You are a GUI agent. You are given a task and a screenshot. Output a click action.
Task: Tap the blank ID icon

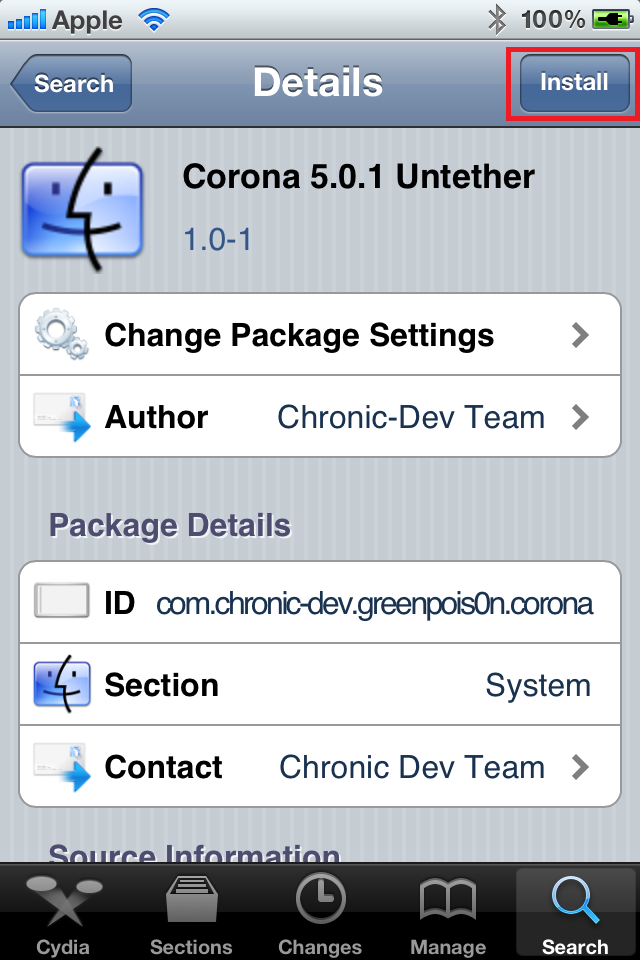[62, 603]
